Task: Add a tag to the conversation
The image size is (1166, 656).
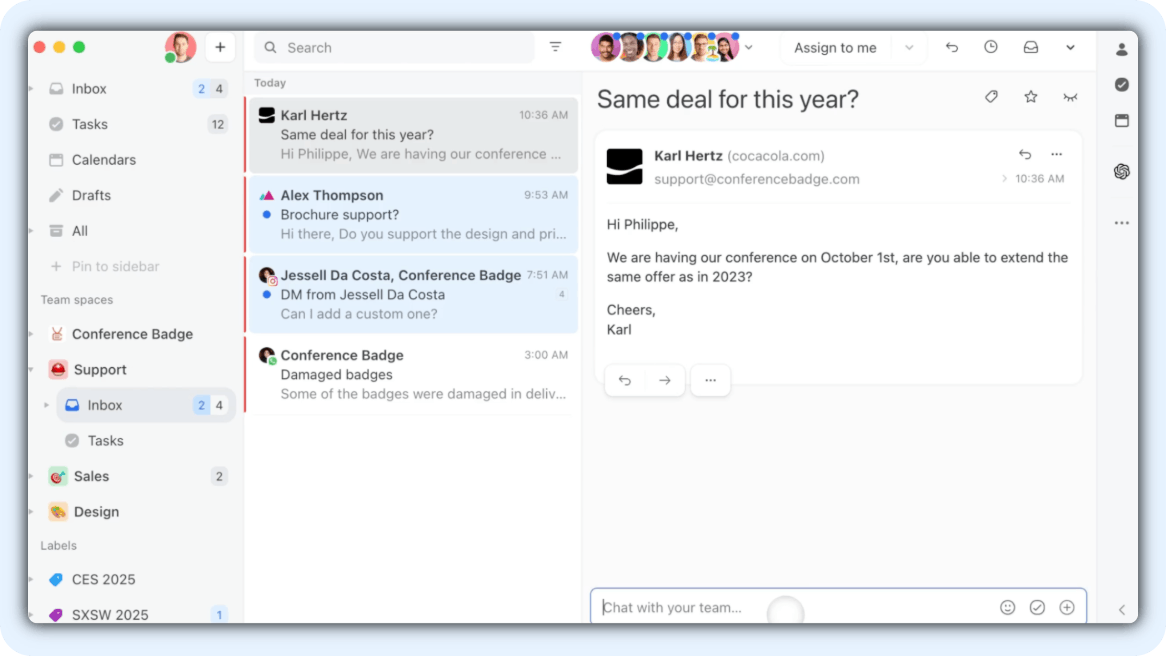Action: pos(991,97)
